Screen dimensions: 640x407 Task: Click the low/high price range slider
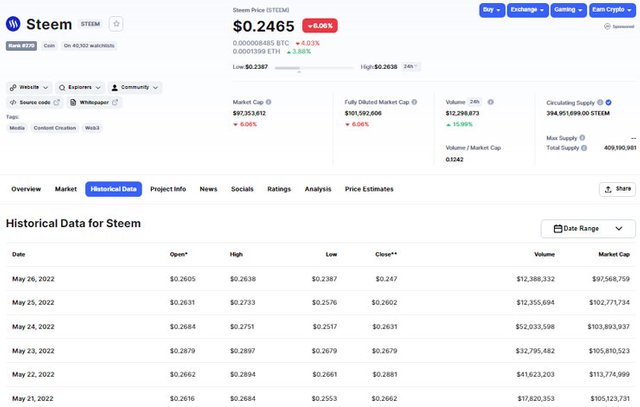tap(314, 68)
